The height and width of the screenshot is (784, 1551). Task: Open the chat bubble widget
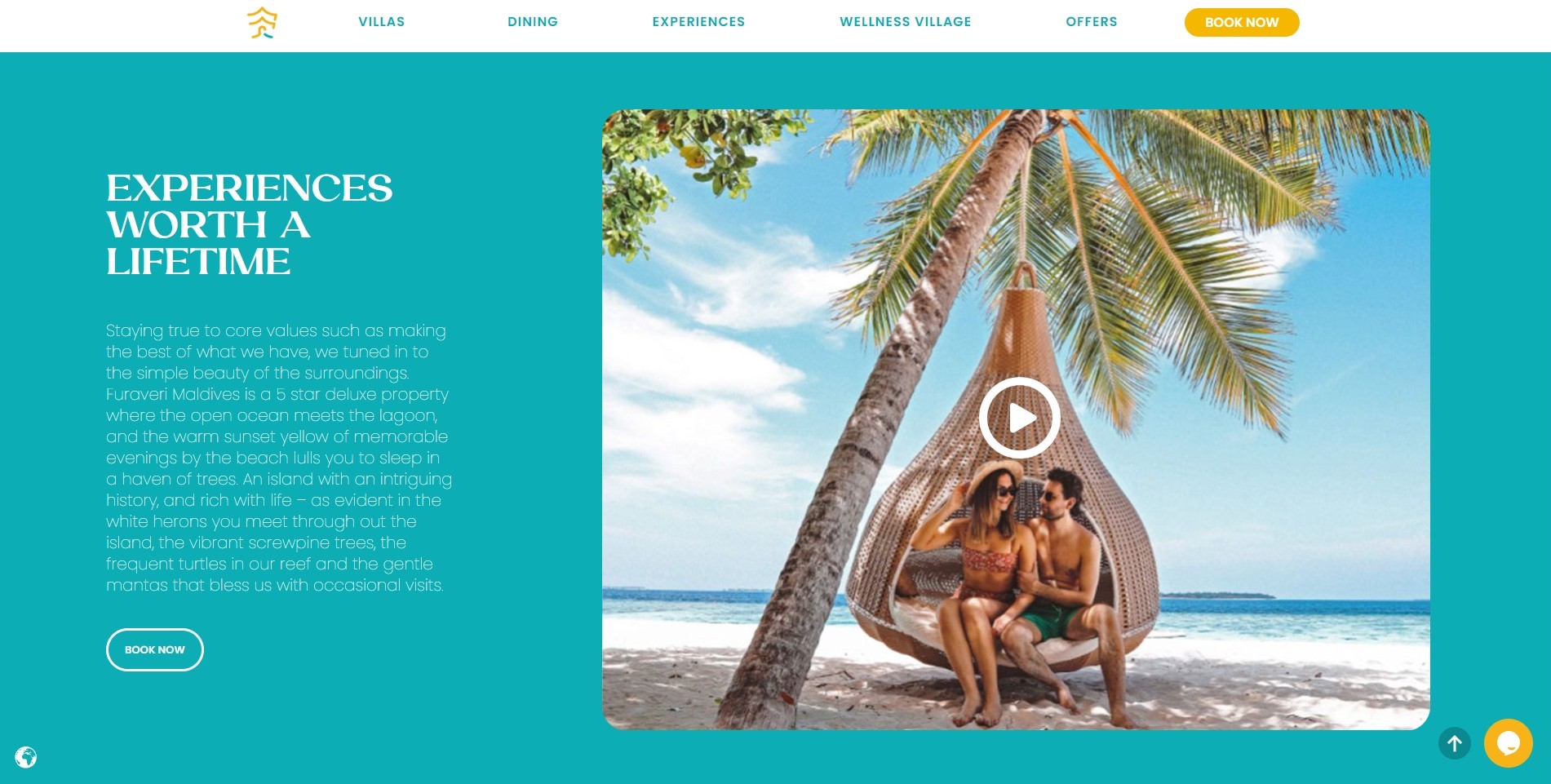pyautogui.click(x=1508, y=743)
